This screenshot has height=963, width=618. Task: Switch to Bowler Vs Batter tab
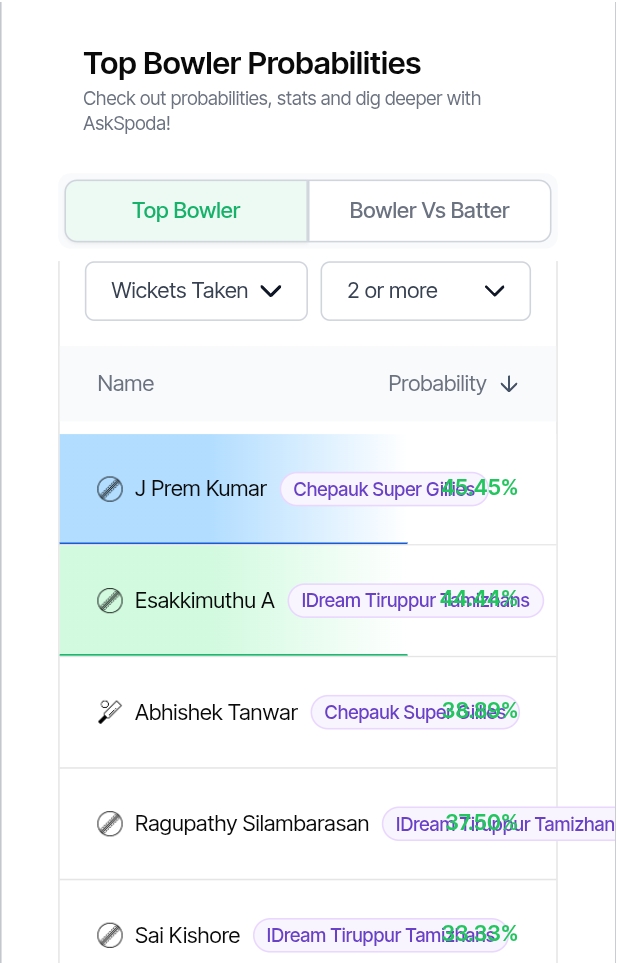(429, 211)
